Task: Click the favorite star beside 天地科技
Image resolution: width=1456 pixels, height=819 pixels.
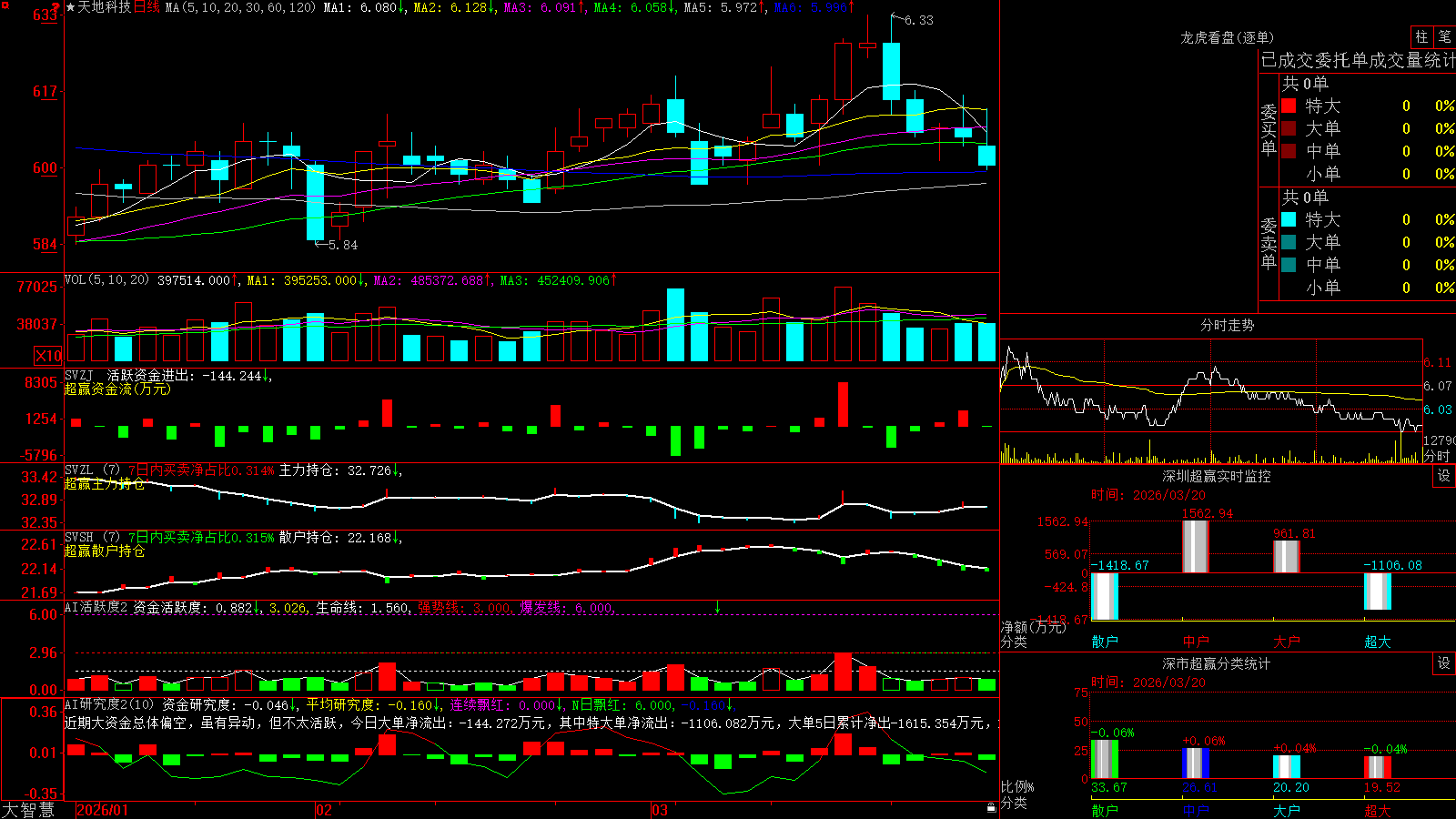Action: click(x=71, y=7)
